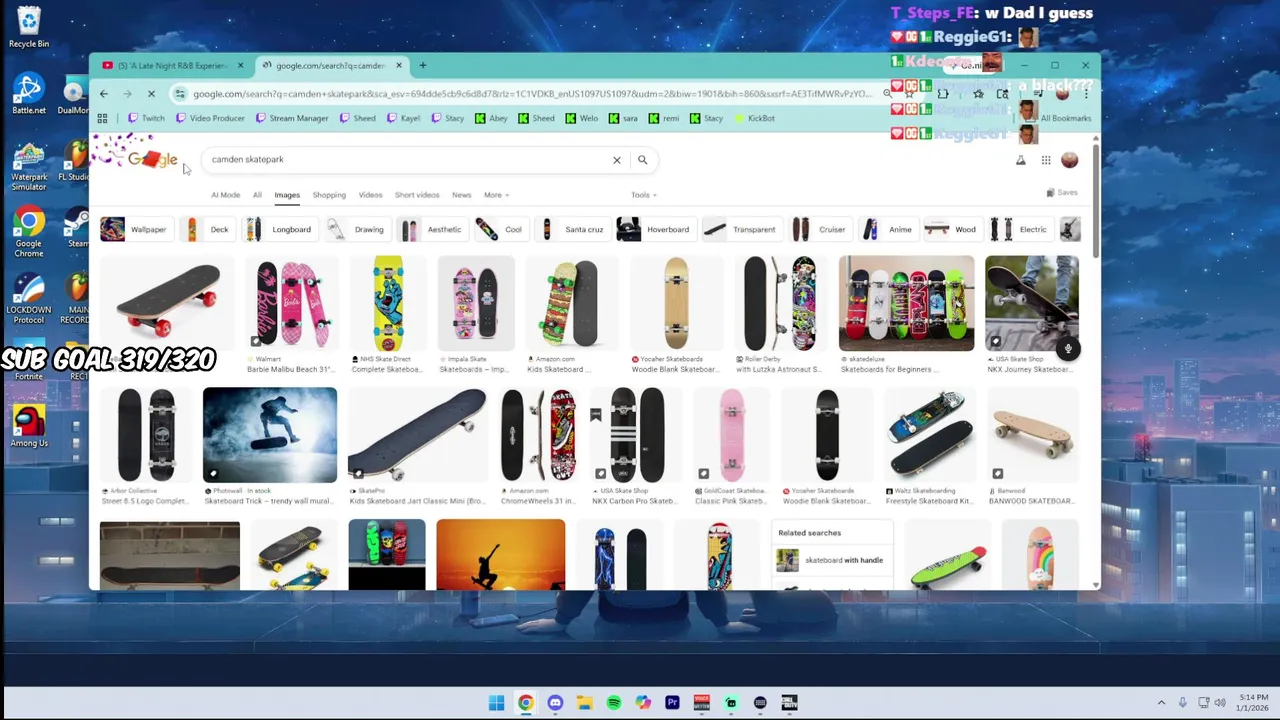1280x720 pixels.
Task: Switch to the All results tab
Action: tap(257, 195)
